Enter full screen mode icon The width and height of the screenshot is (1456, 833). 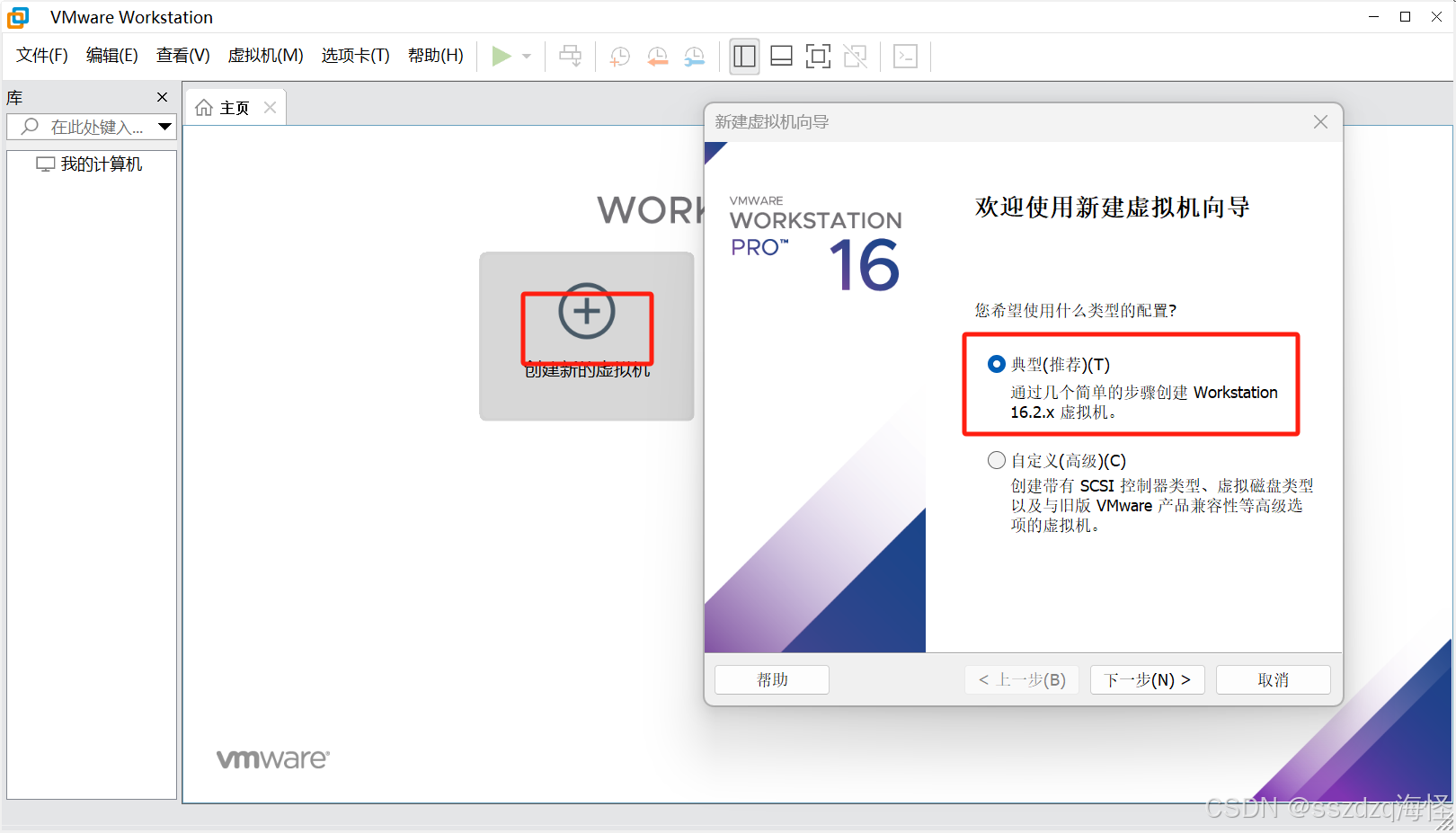click(818, 57)
